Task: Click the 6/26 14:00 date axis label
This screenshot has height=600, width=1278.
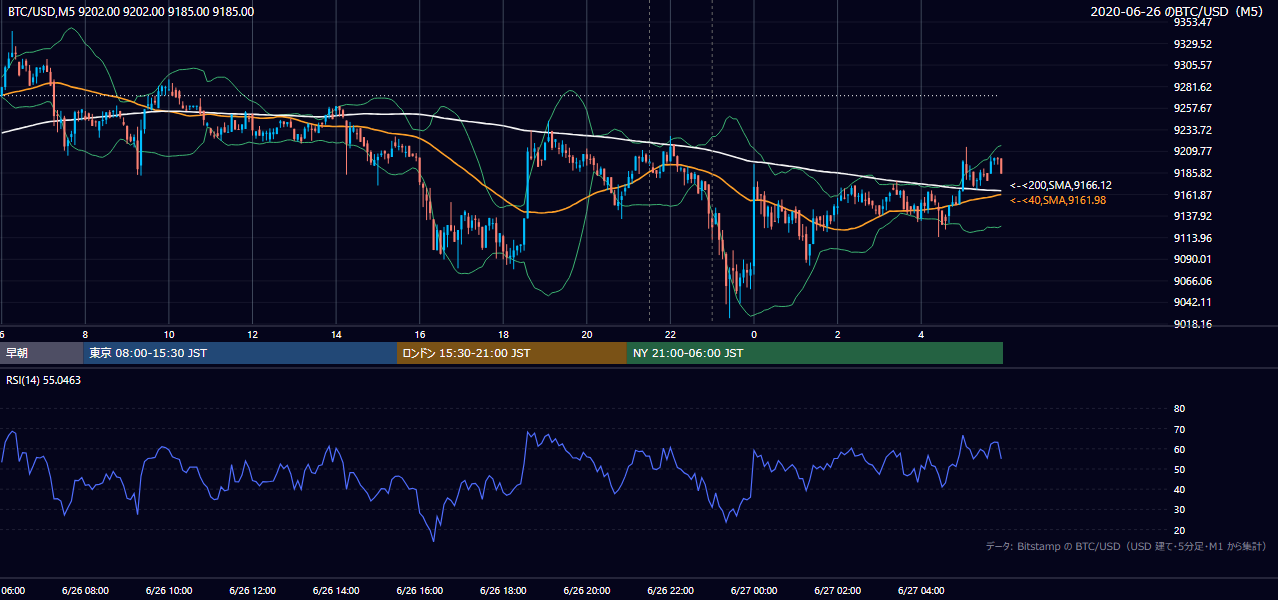Action: (x=336, y=591)
